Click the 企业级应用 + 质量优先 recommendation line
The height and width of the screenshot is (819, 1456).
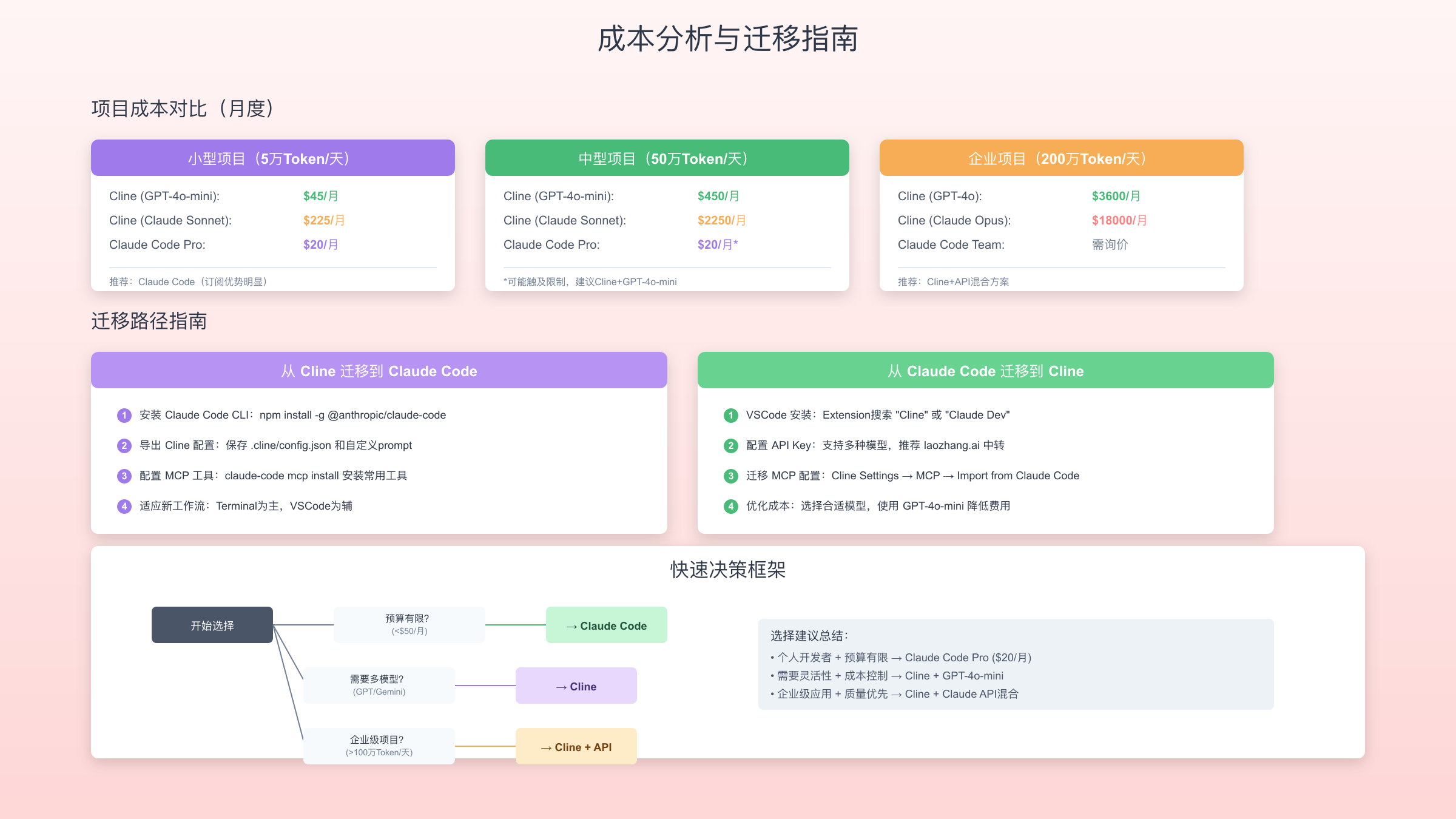[894, 694]
